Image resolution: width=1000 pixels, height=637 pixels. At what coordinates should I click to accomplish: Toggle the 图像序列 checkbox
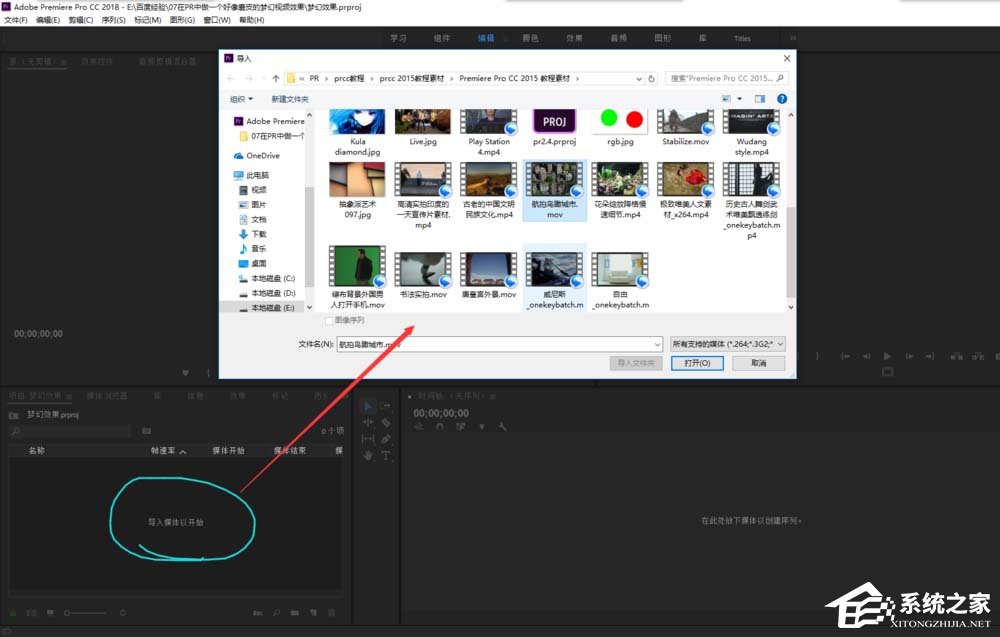click(329, 320)
